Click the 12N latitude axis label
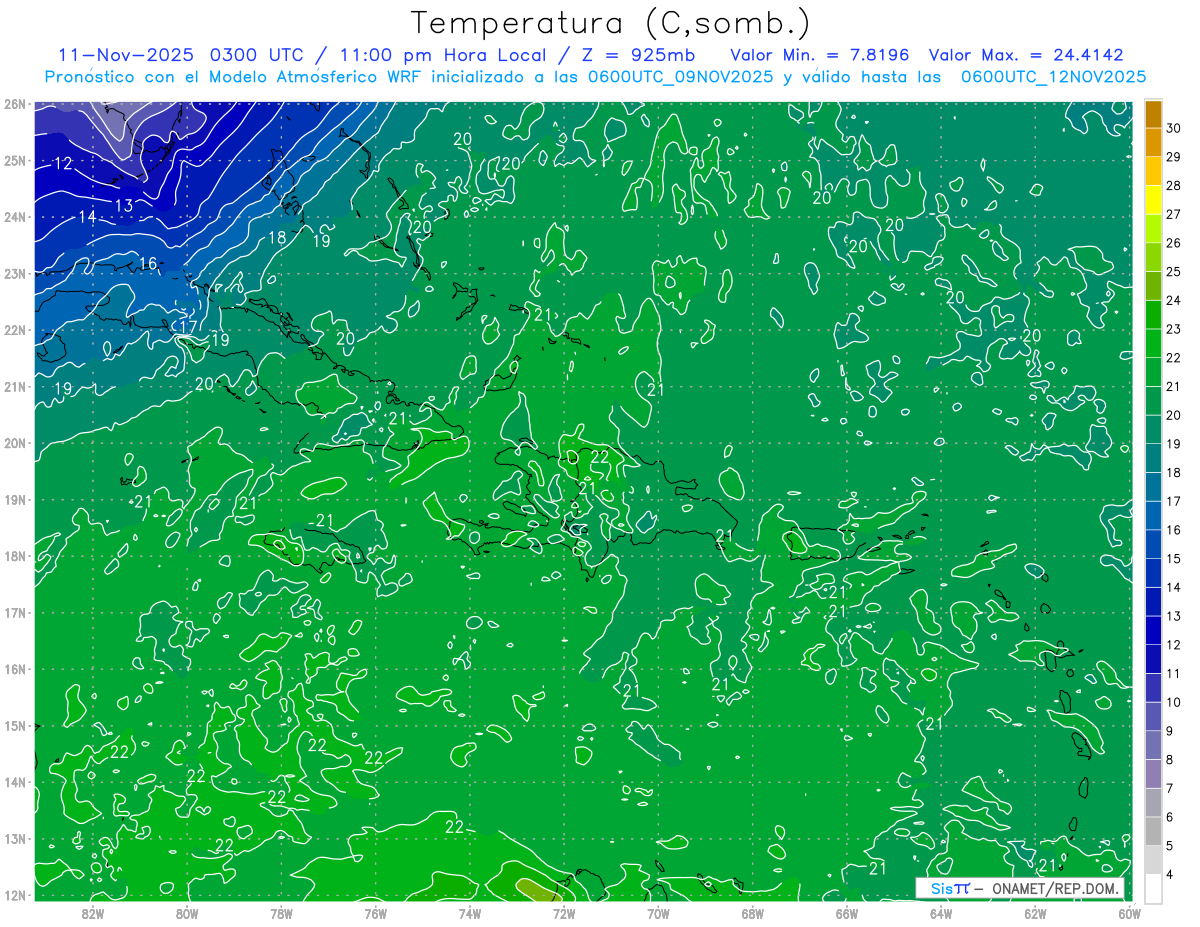The width and height of the screenshot is (1200, 927). [x=14, y=895]
